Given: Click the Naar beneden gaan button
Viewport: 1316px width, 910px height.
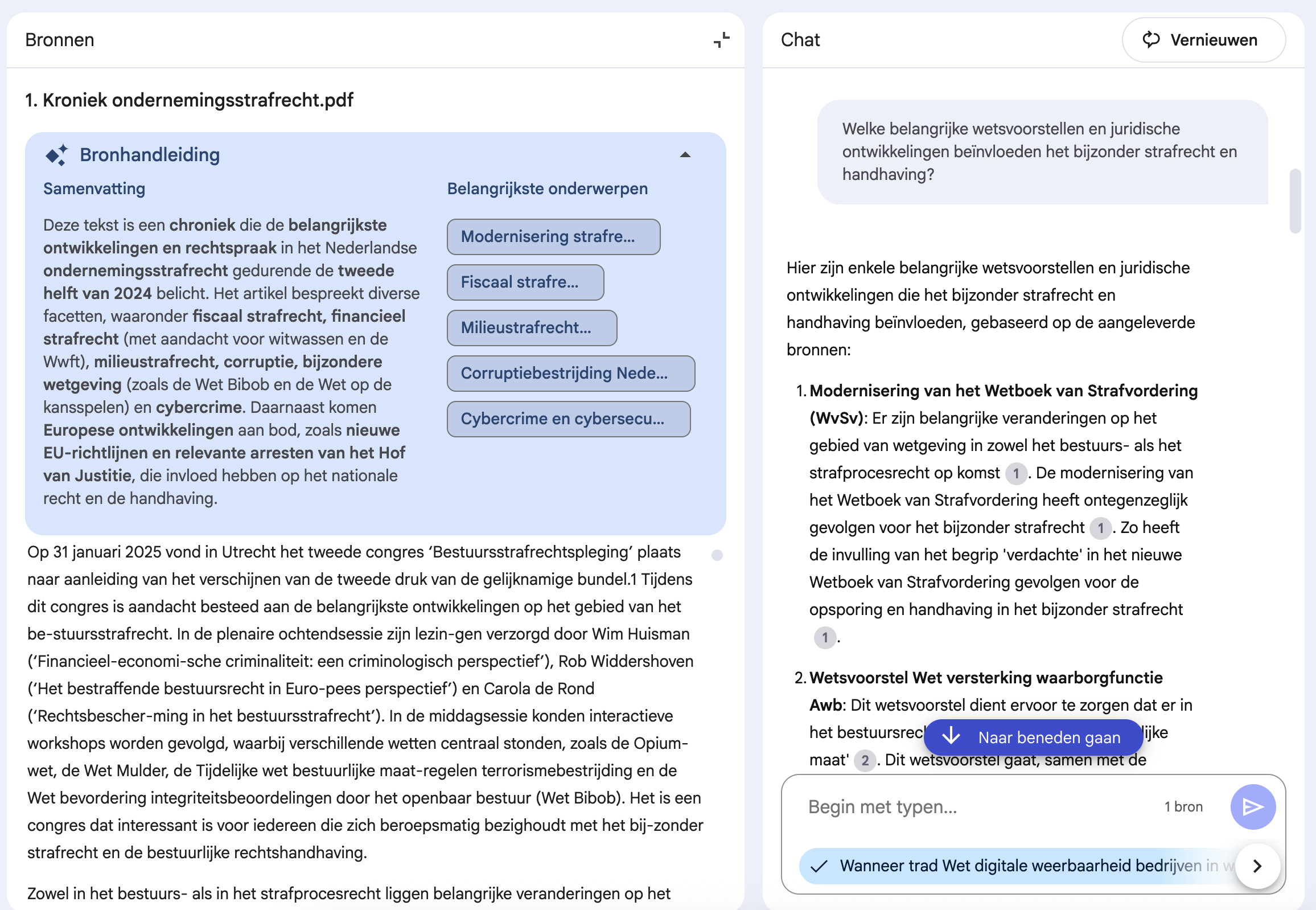Looking at the screenshot, I should (x=1033, y=737).
